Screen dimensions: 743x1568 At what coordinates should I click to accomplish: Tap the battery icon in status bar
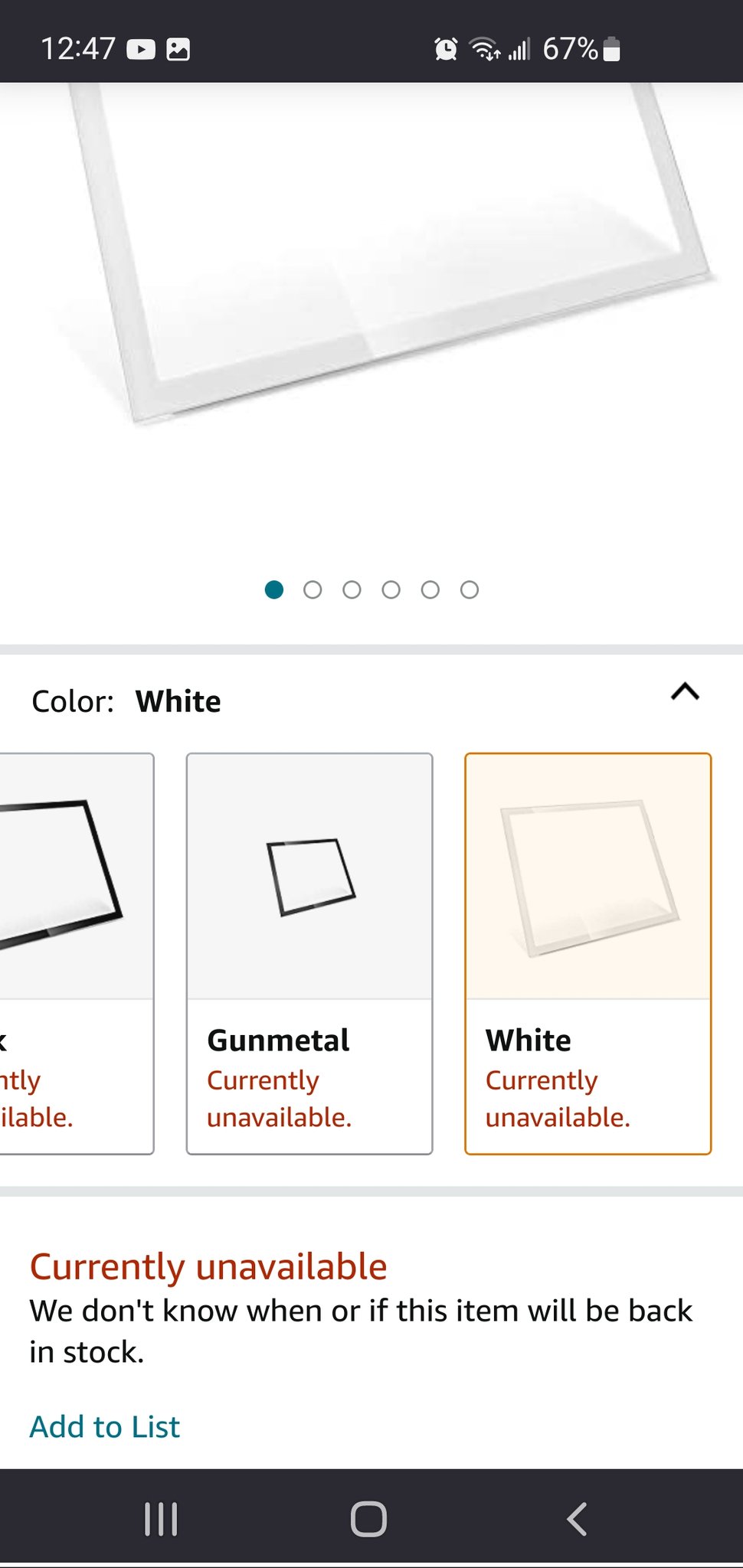click(611, 49)
